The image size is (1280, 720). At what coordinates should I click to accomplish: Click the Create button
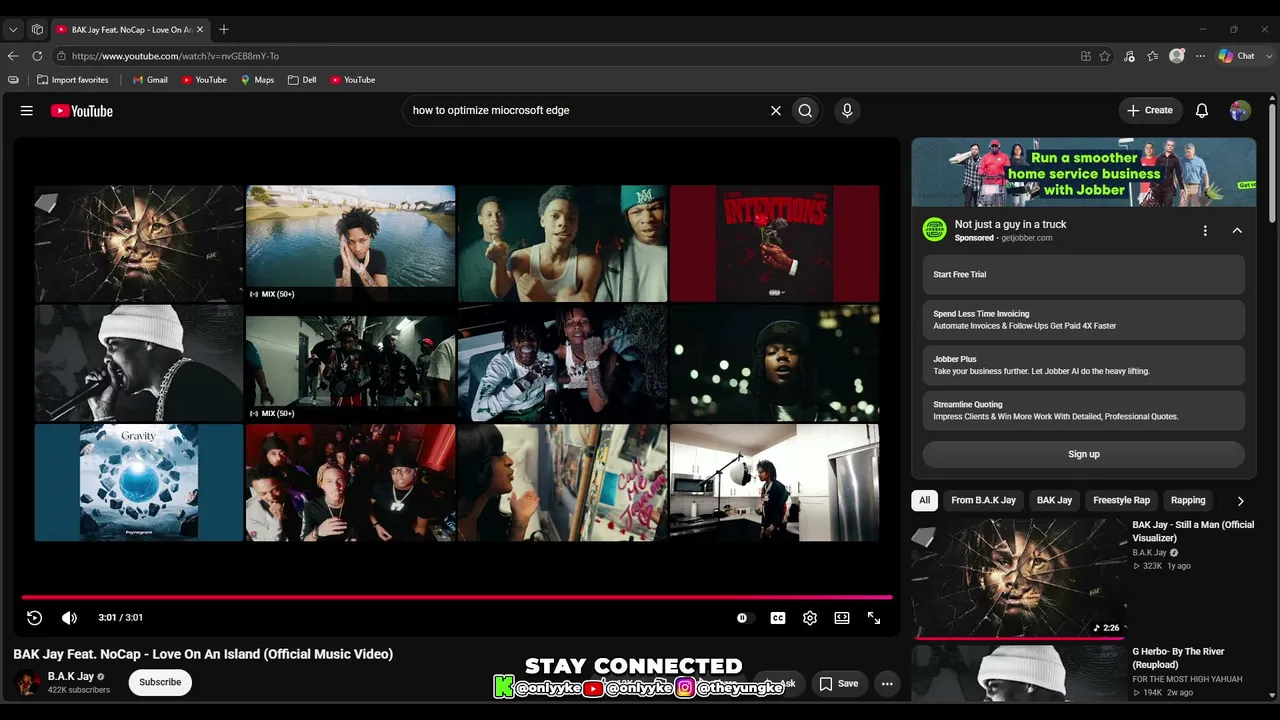1150,111
